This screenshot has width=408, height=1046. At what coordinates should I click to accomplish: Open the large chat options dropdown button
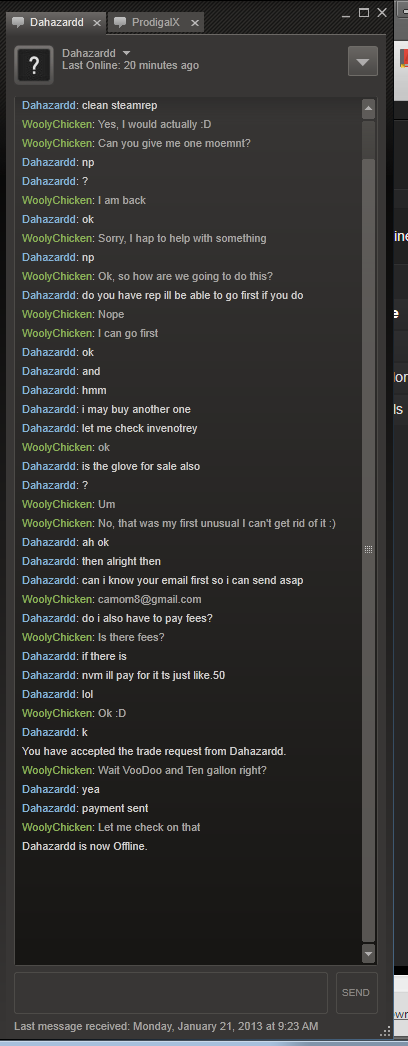pyautogui.click(x=363, y=61)
